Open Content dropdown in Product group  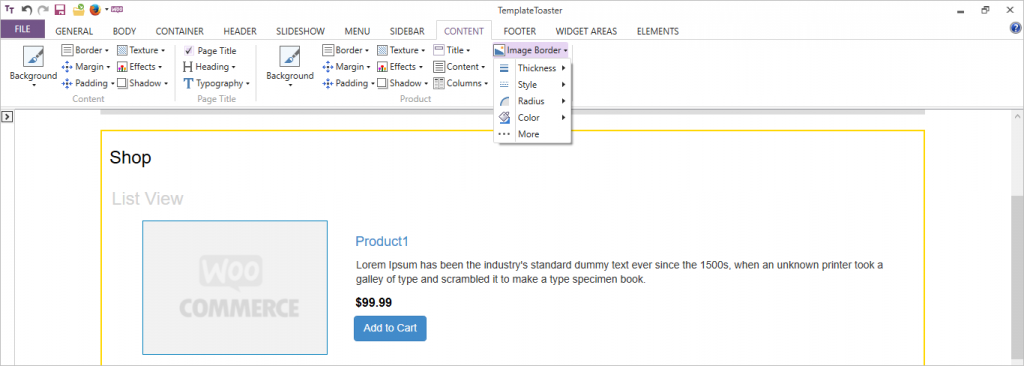[x=459, y=67]
